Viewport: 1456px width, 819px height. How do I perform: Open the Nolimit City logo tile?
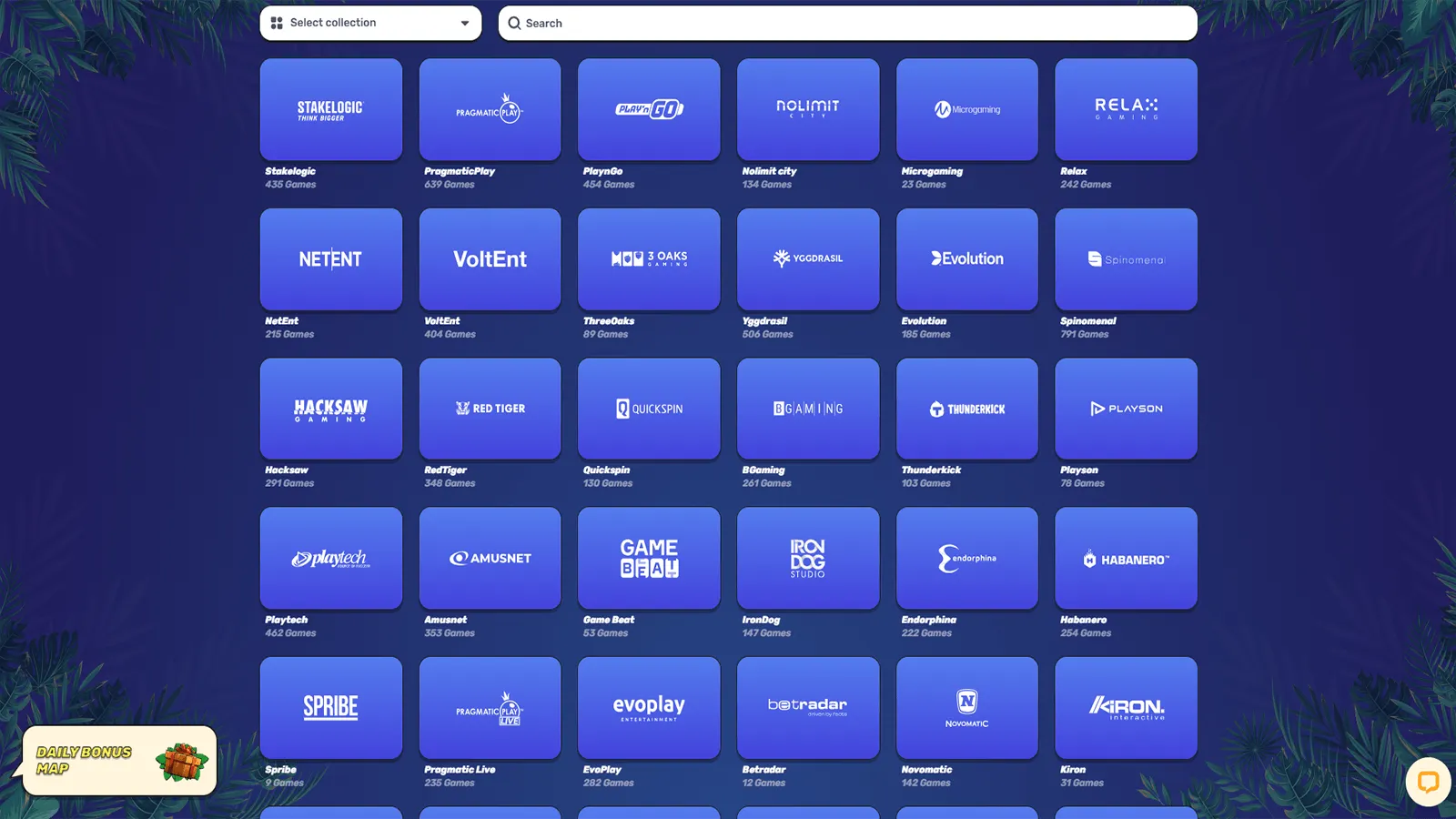(x=808, y=109)
